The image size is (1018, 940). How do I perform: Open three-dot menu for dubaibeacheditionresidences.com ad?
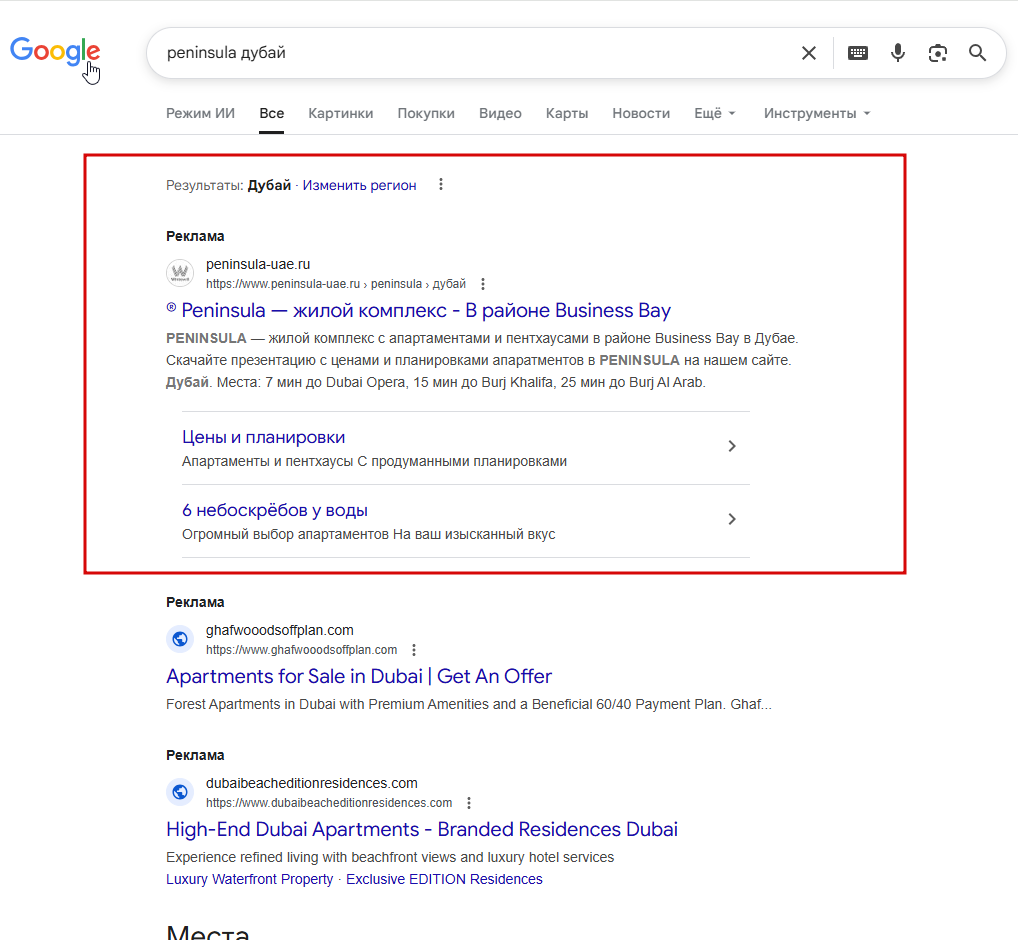point(469,803)
